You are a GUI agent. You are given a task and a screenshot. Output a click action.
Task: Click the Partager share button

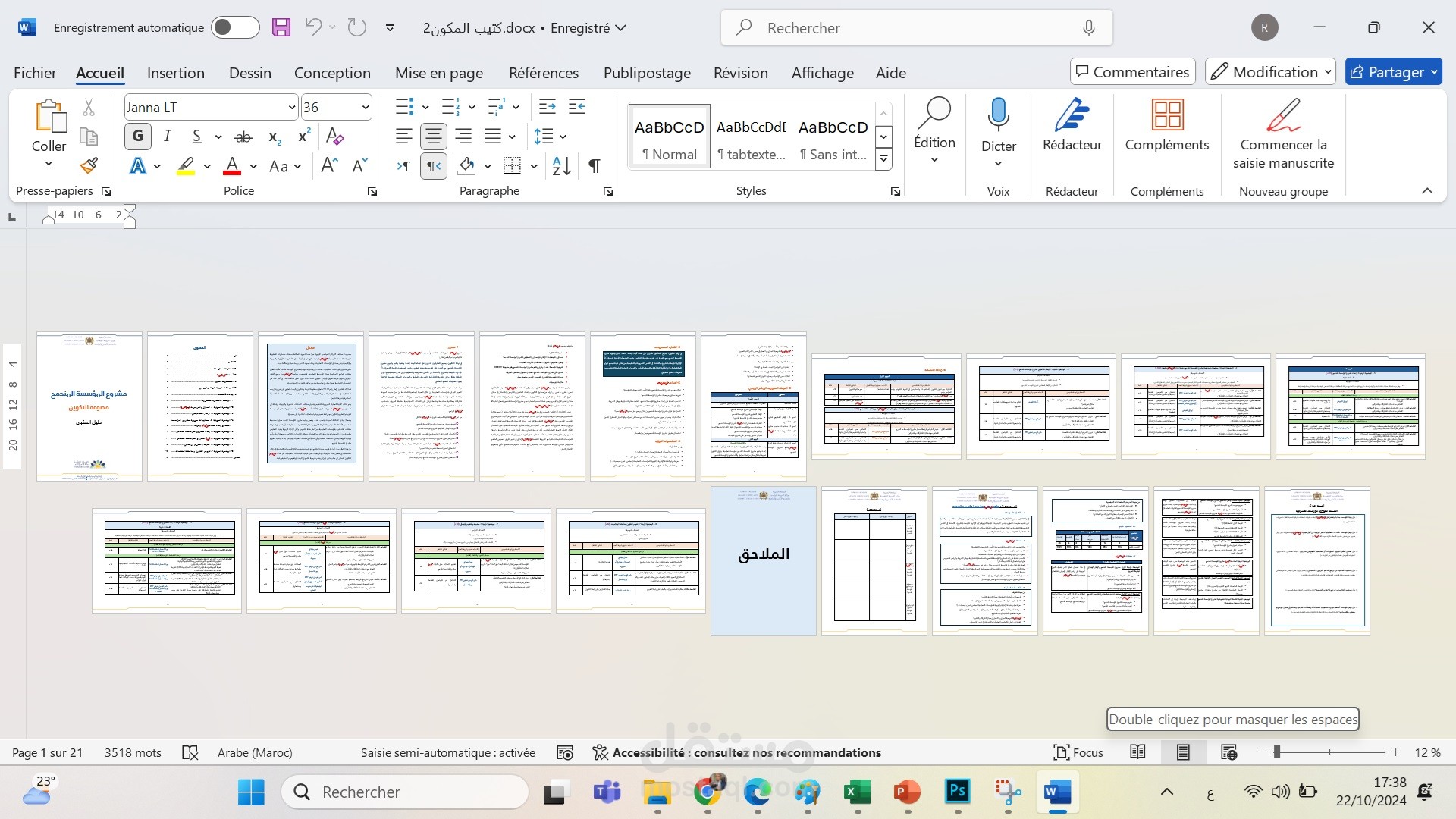[x=1387, y=72]
